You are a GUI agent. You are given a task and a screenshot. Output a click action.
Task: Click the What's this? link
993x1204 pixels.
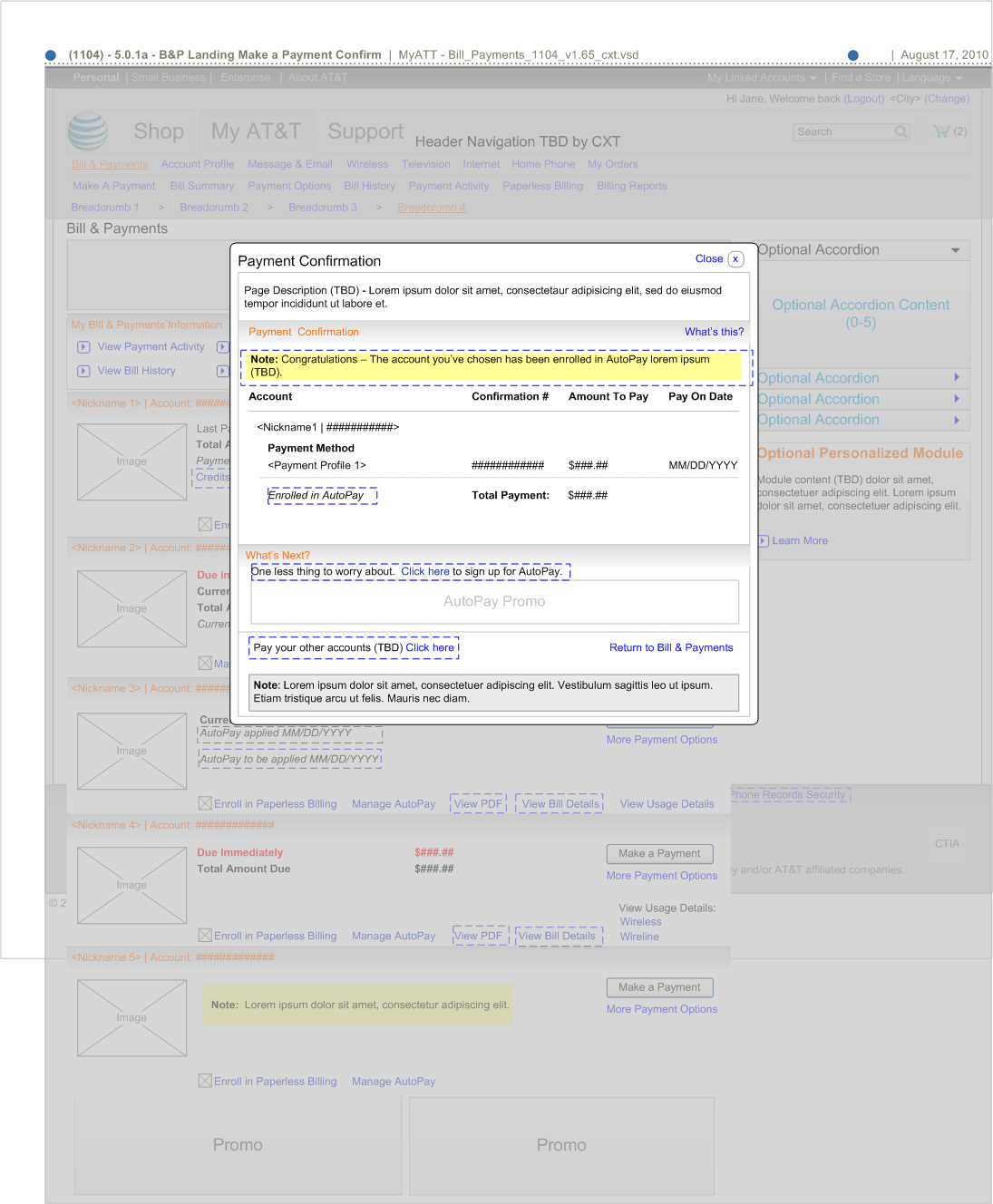pos(715,332)
